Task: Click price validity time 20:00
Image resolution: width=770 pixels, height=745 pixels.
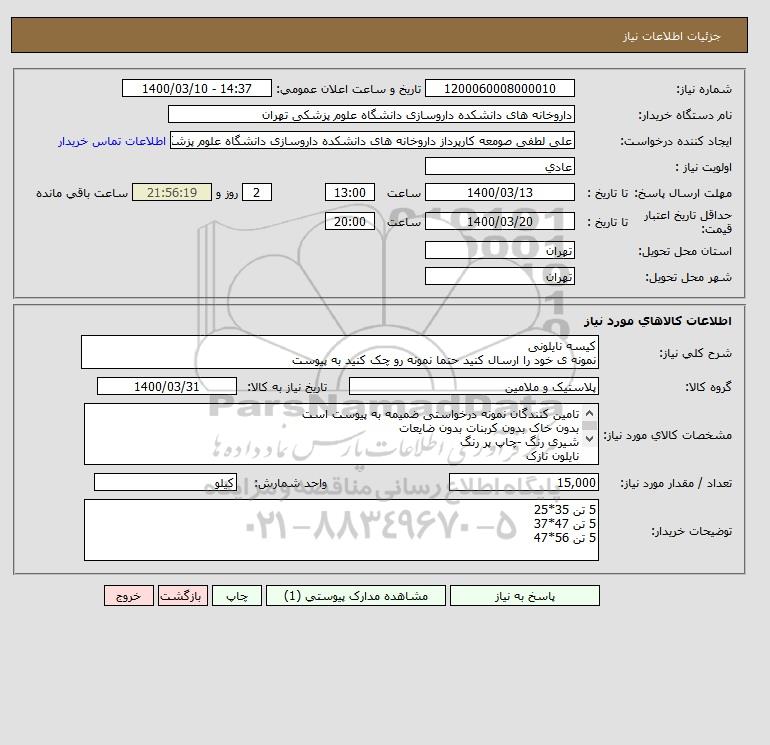Action: 350,221
